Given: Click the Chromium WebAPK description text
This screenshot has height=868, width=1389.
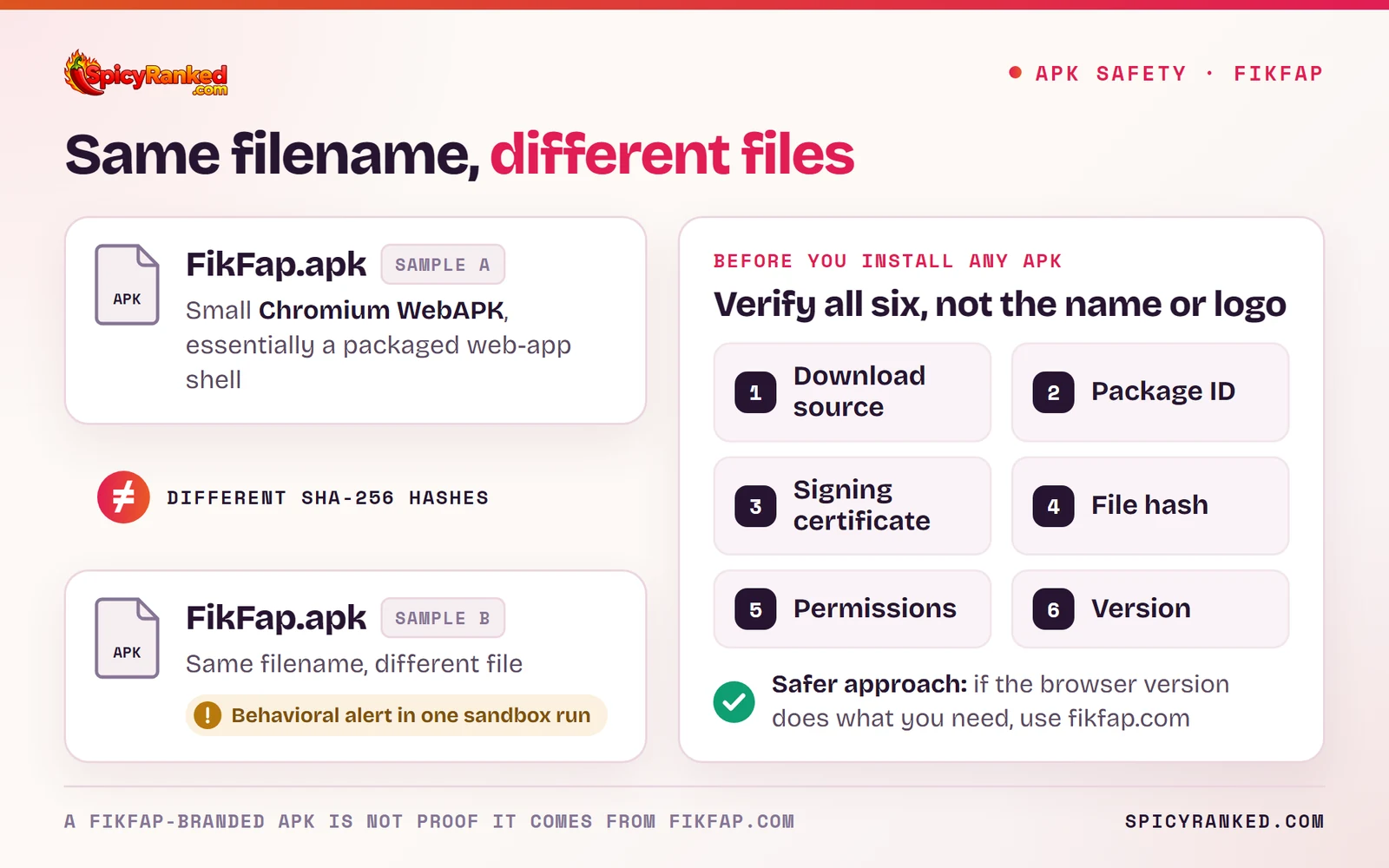Looking at the screenshot, I should point(379,345).
